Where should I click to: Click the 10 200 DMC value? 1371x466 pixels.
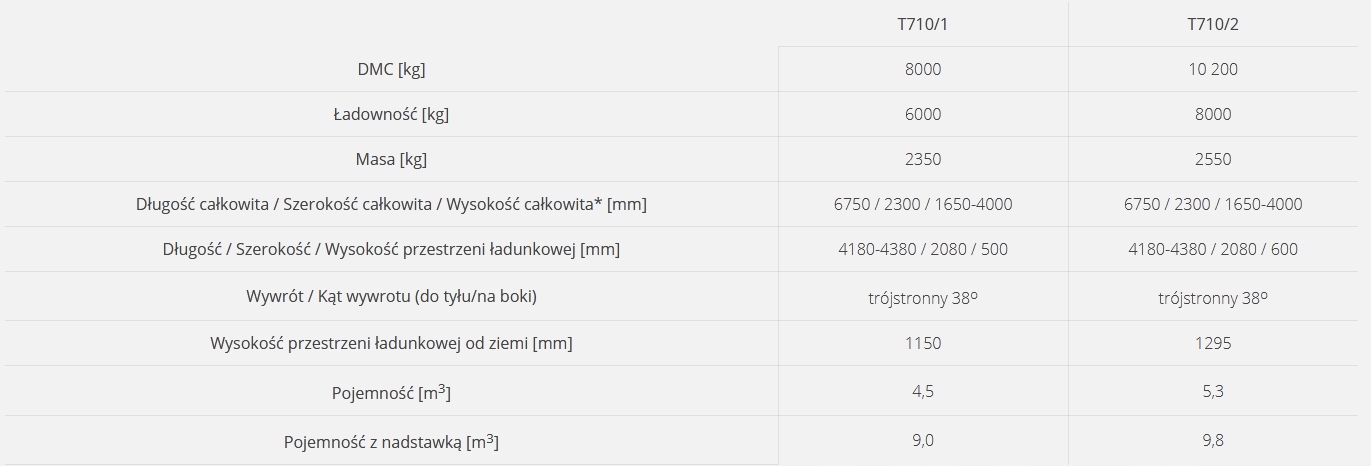pos(1212,69)
